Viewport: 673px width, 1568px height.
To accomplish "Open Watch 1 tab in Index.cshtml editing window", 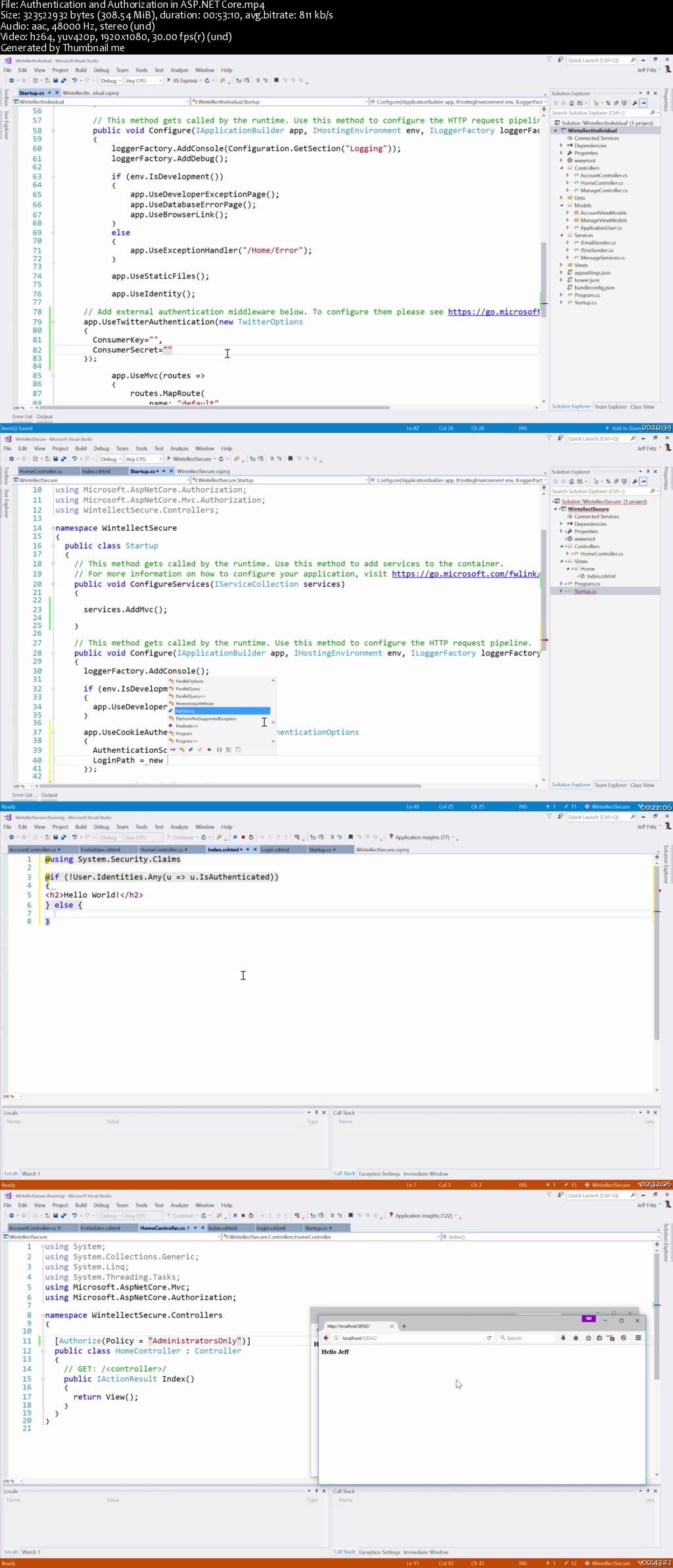I will [x=31, y=1173].
